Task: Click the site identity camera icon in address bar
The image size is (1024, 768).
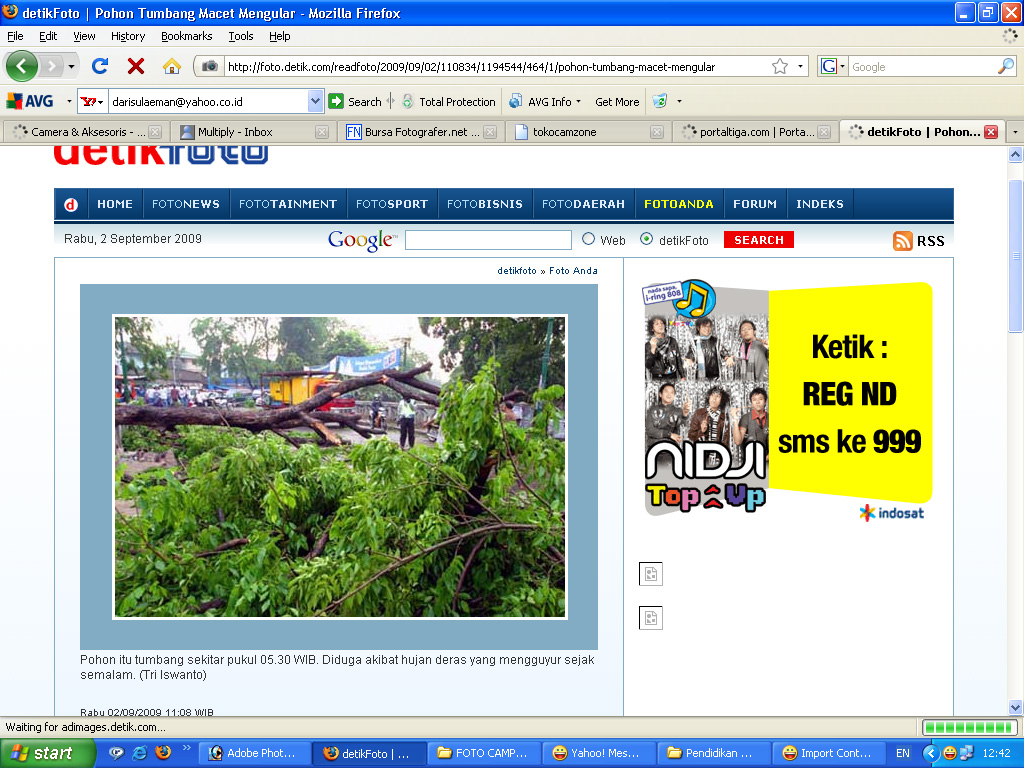Action: [x=210, y=67]
